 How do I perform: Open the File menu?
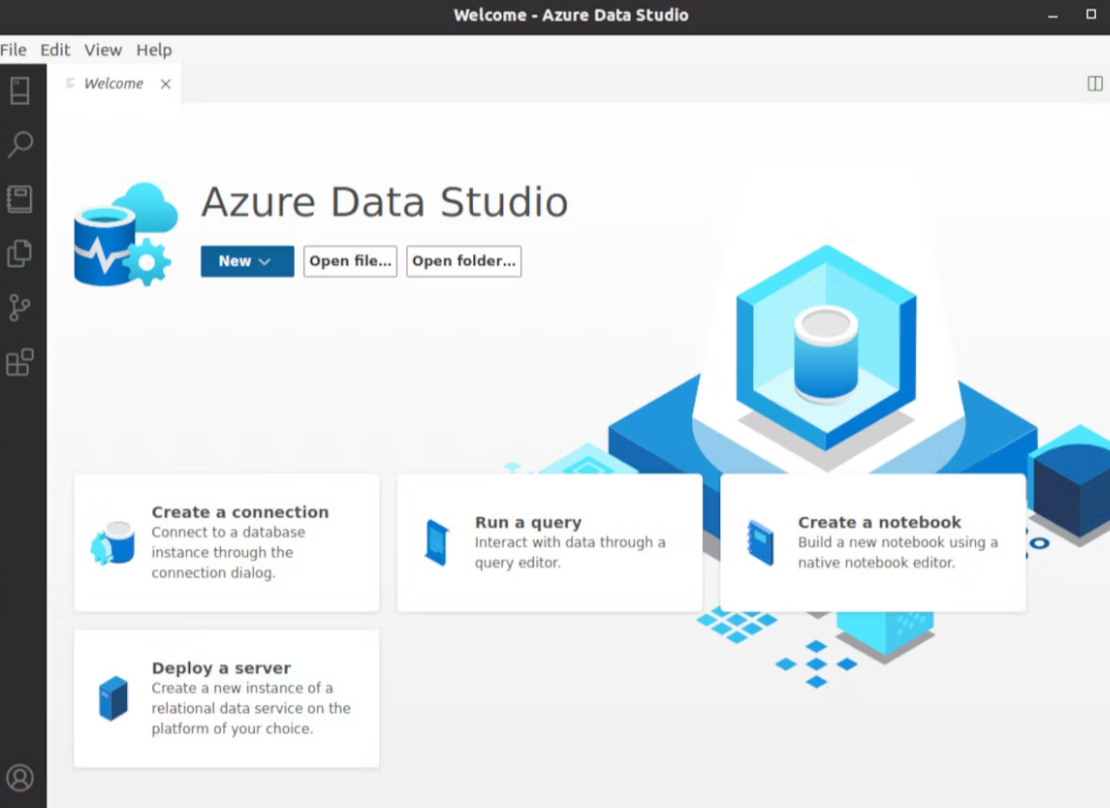click(13, 50)
